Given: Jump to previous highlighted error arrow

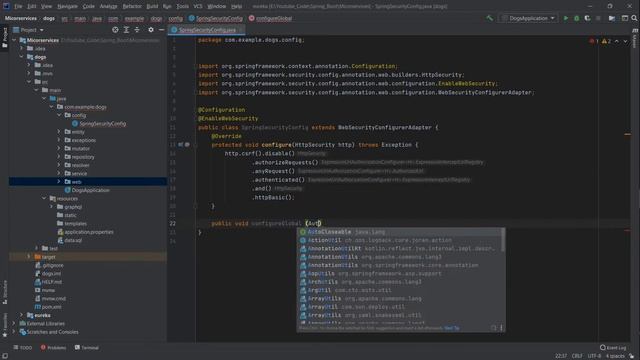Looking at the screenshot, I should 617,41.
